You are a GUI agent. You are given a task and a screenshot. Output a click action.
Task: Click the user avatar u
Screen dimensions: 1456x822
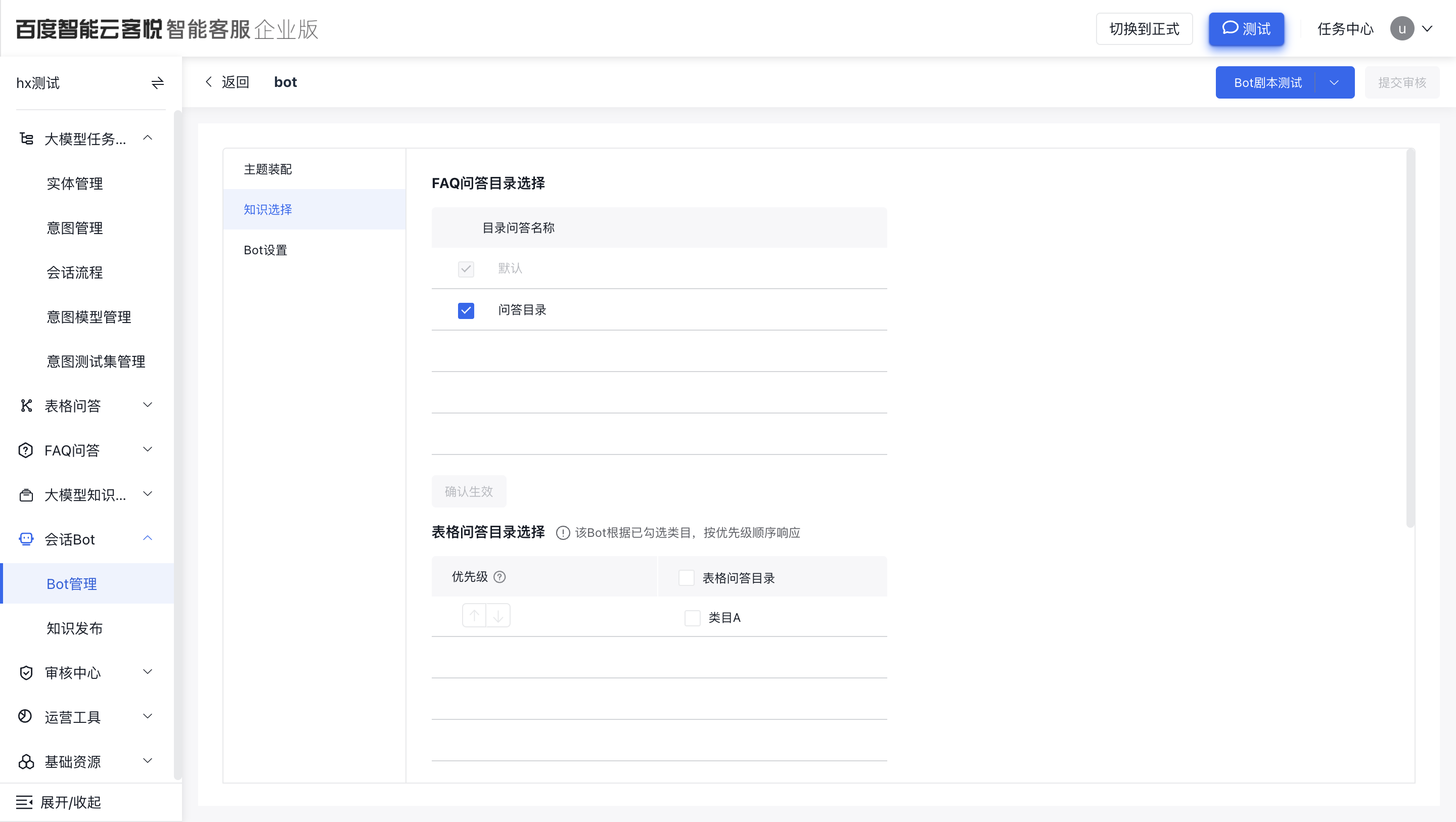1402,29
